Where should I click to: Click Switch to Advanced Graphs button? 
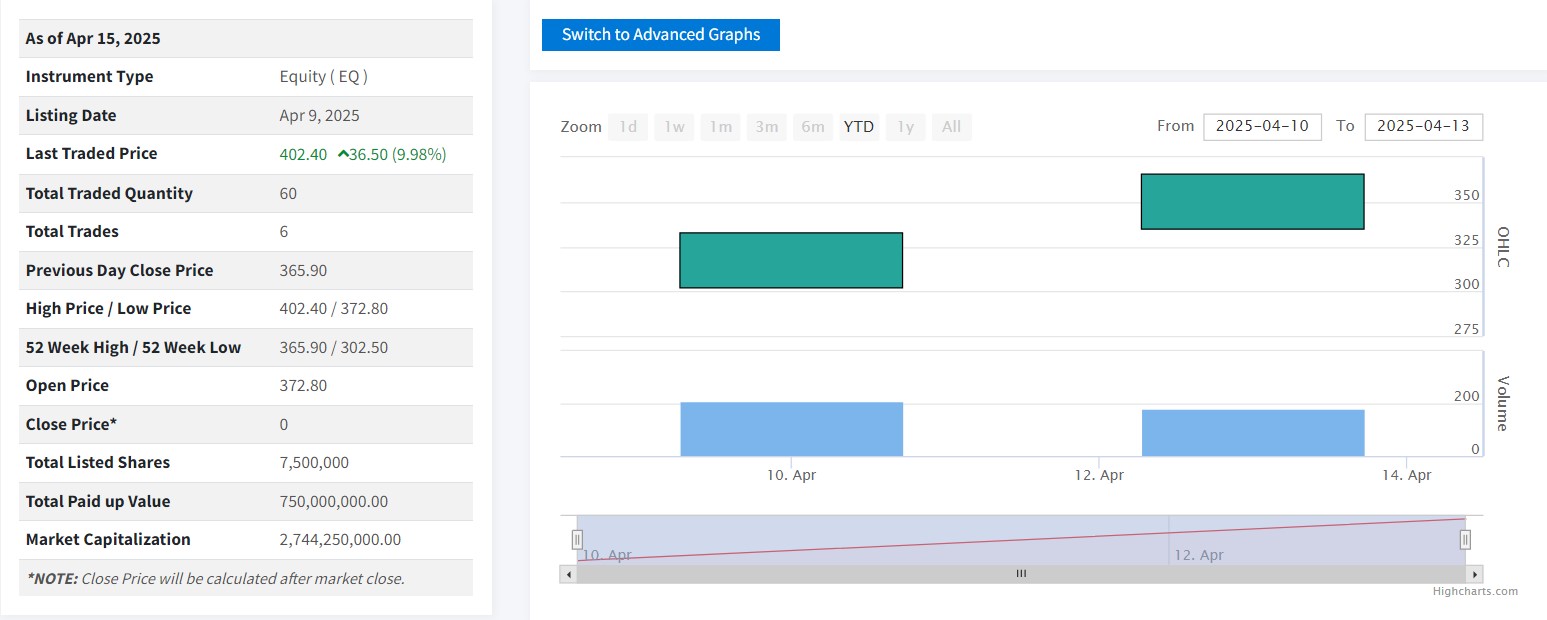660,35
